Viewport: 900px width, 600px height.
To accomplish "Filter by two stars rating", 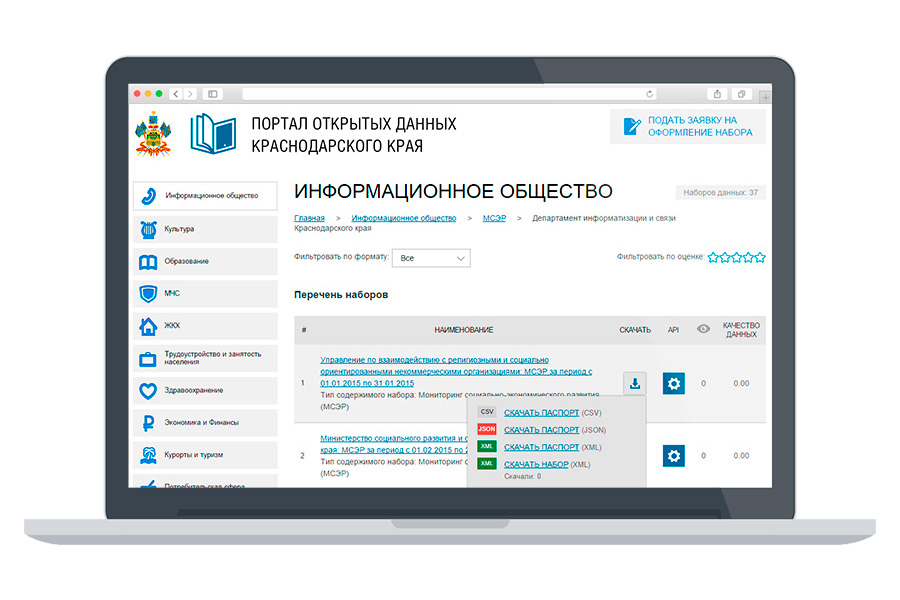I will pos(725,257).
